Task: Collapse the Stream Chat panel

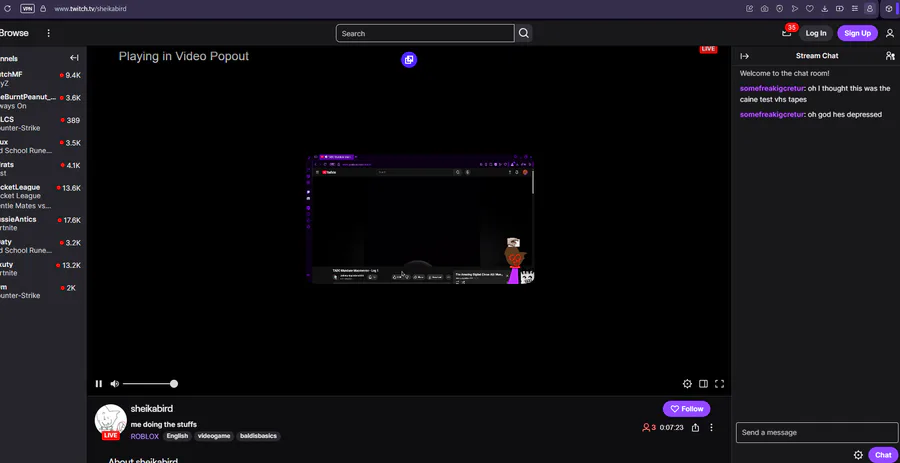Action: point(744,56)
